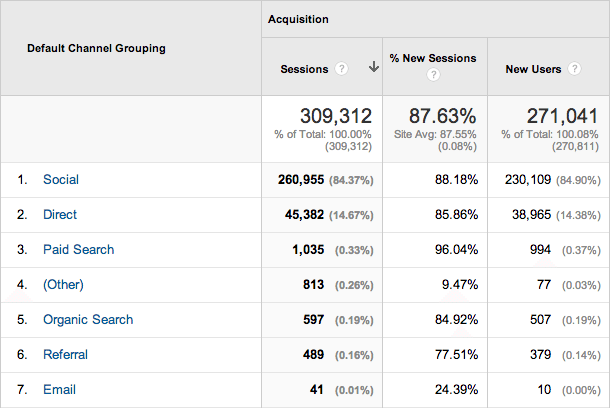Image resolution: width=610 pixels, height=409 pixels.
Task: Click the Default Channel Grouping header
Action: [96, 48]
